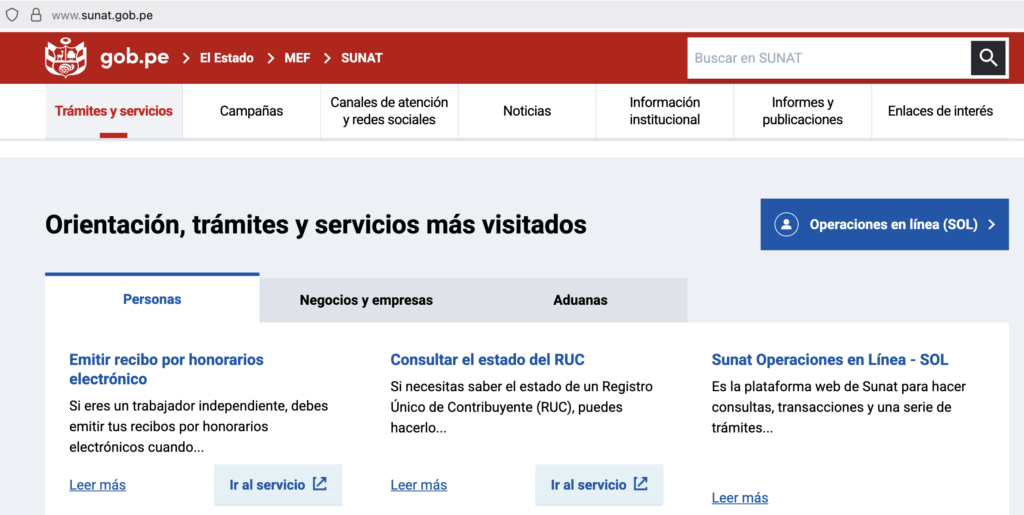Open Campañas menu
The image size is (1024, 515).
click(251, 111)
